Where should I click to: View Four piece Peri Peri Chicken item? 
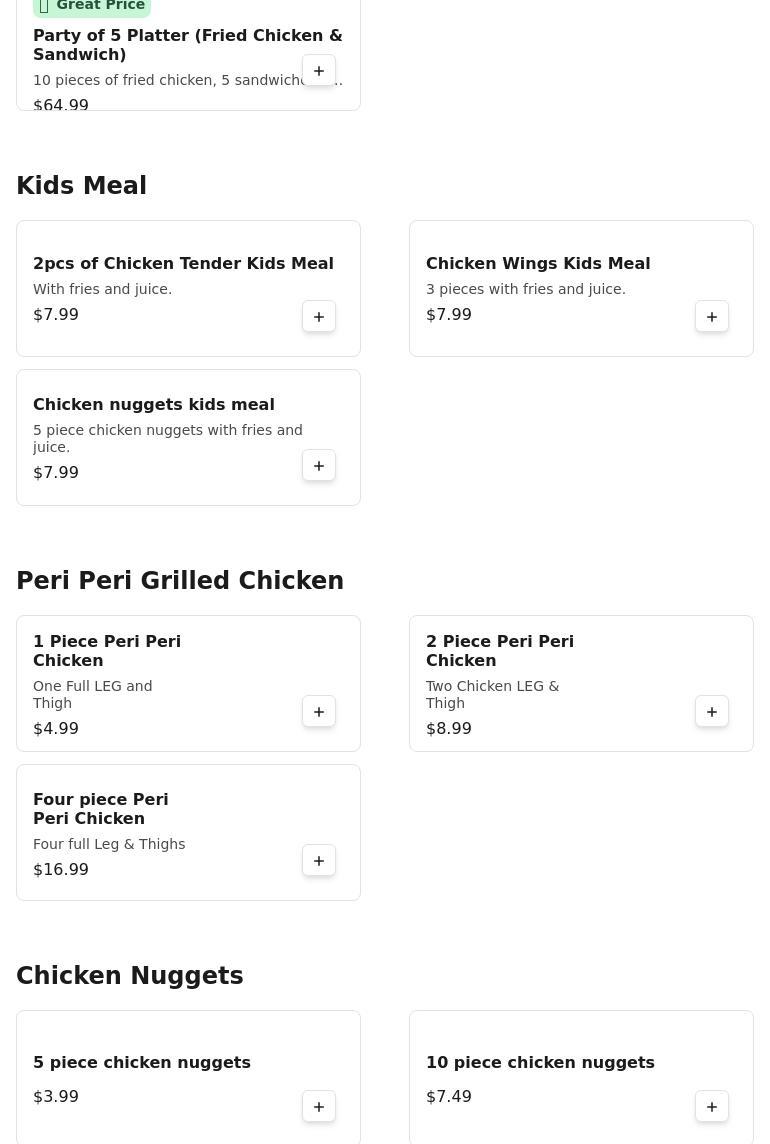pyautogui.click(x=101, y=809)
